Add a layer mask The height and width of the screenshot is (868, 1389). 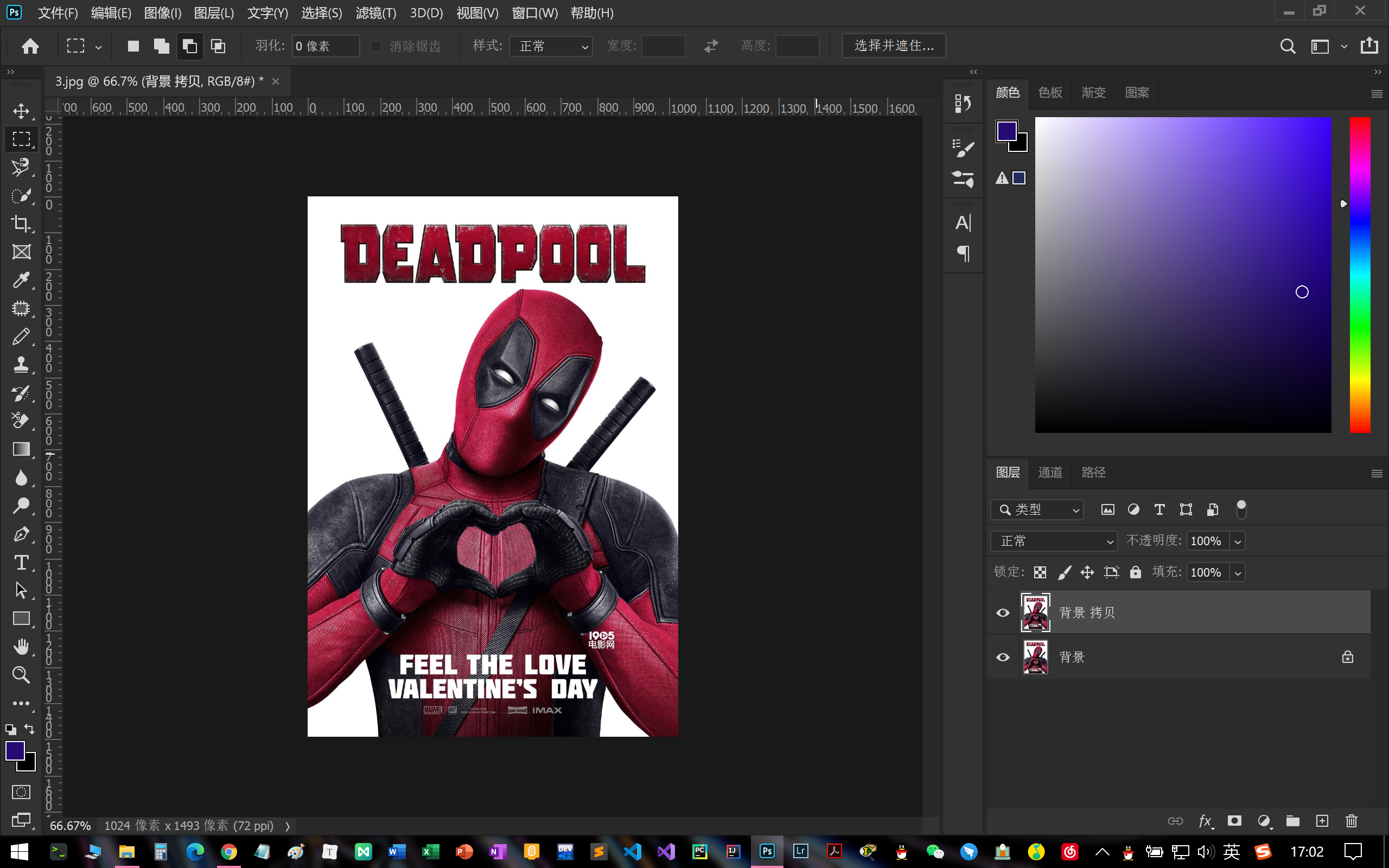click(1234, 821)
